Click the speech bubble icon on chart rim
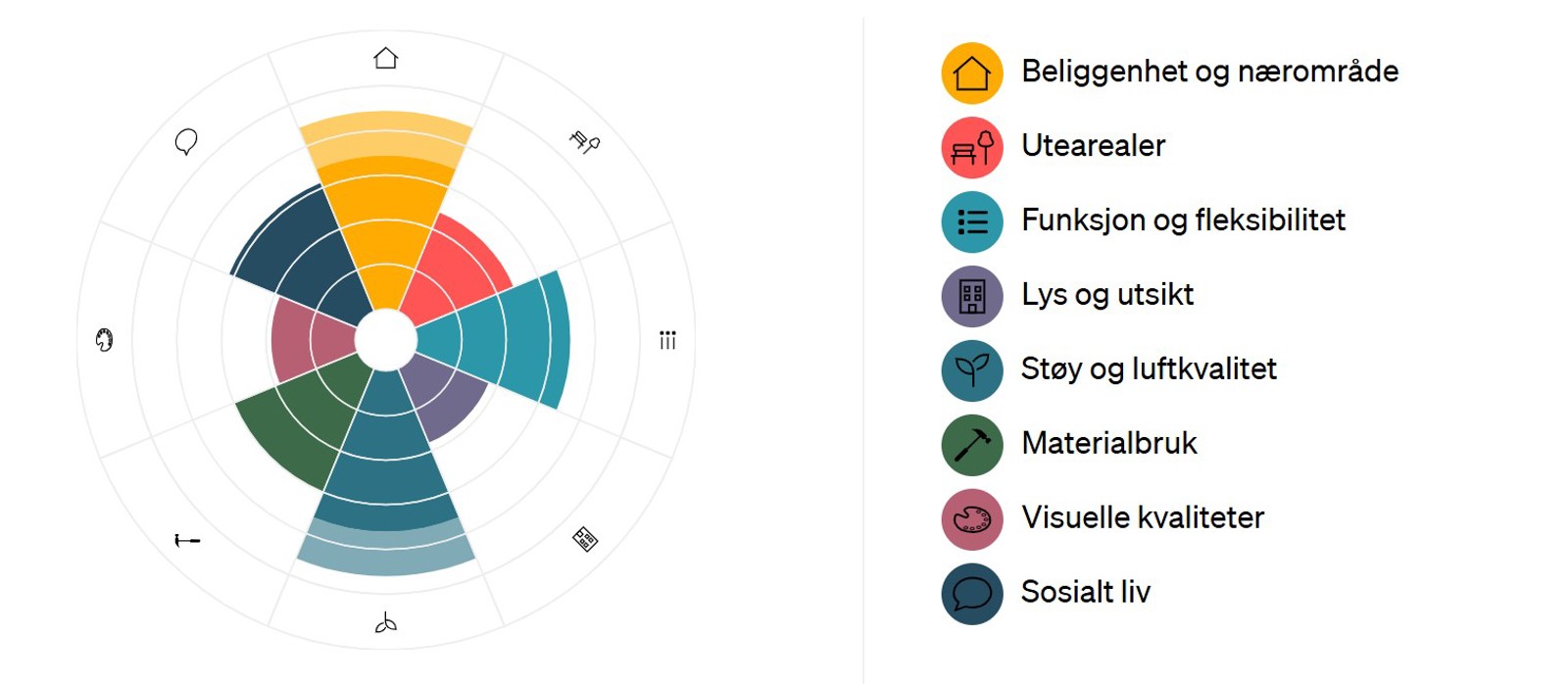 186,142
